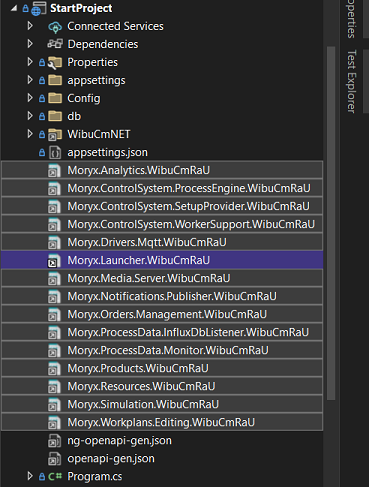
Task: Expand the Config folder
Action: tap(30, 98)
